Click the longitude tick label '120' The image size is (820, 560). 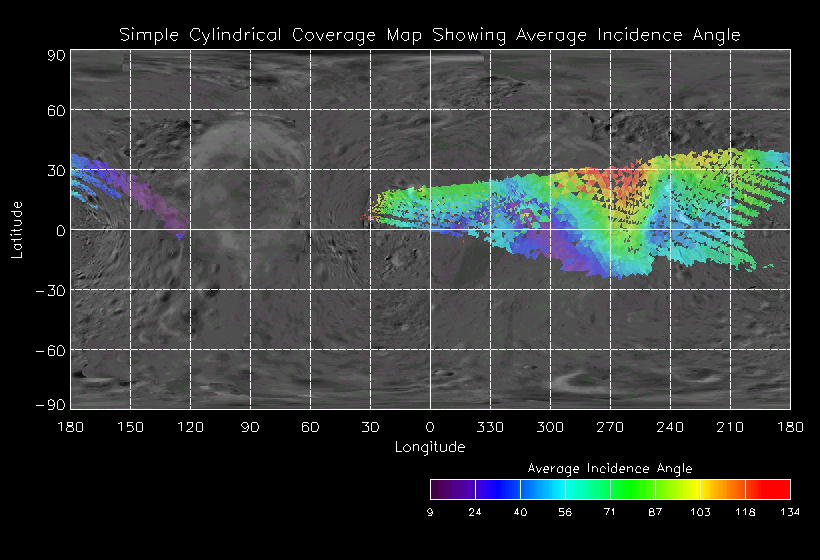[190, 427]
